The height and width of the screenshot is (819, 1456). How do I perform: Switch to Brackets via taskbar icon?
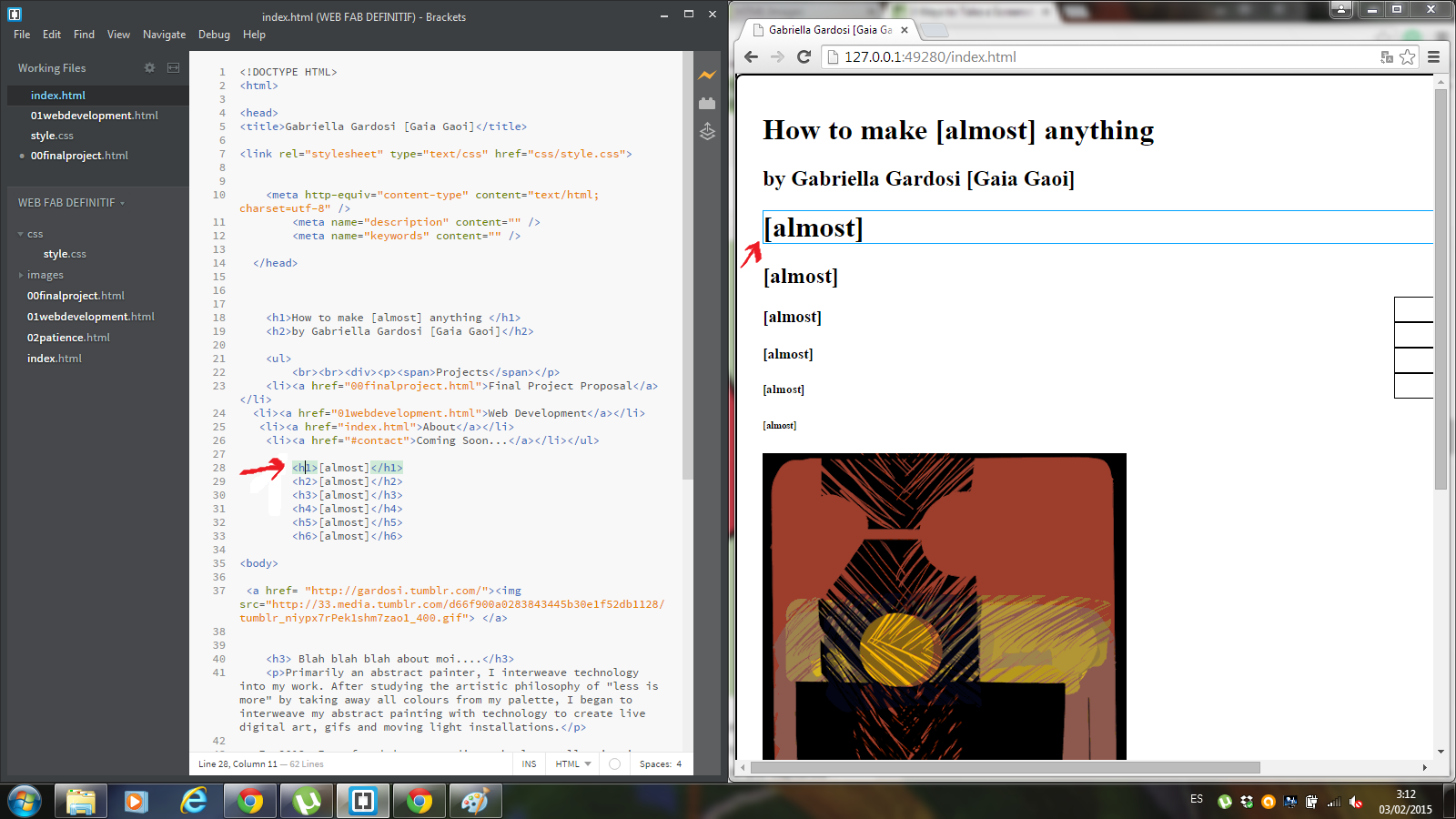(x=363, y=802)
